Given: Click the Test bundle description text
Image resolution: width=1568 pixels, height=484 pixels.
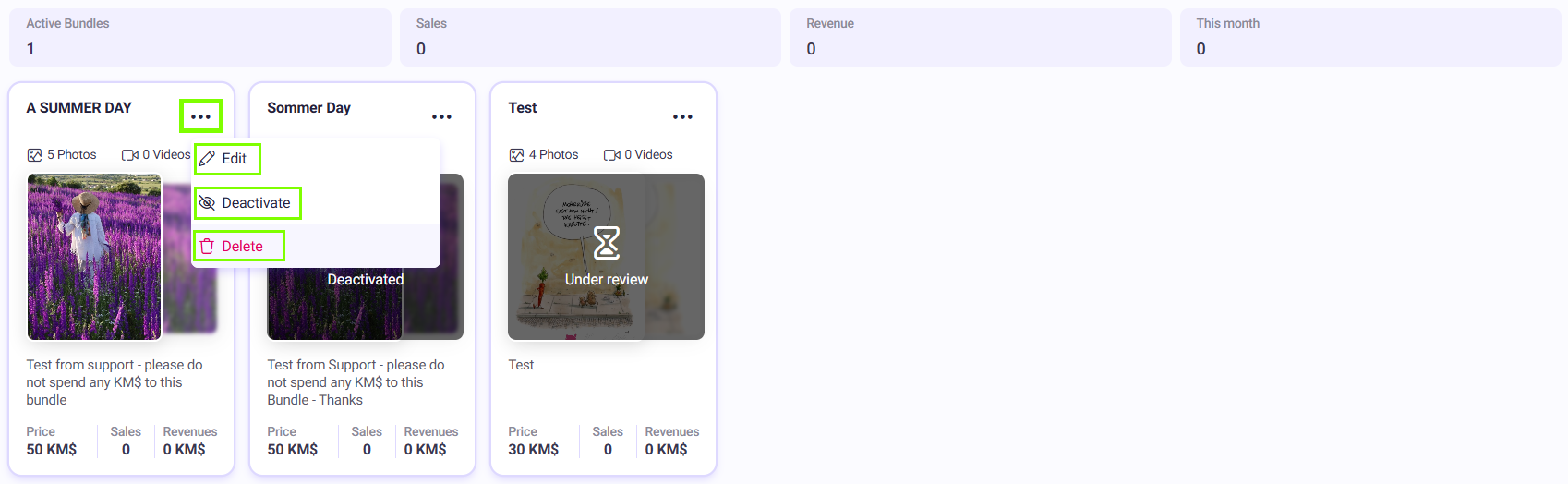Looking at the screenshot, I should pos(521,365).
